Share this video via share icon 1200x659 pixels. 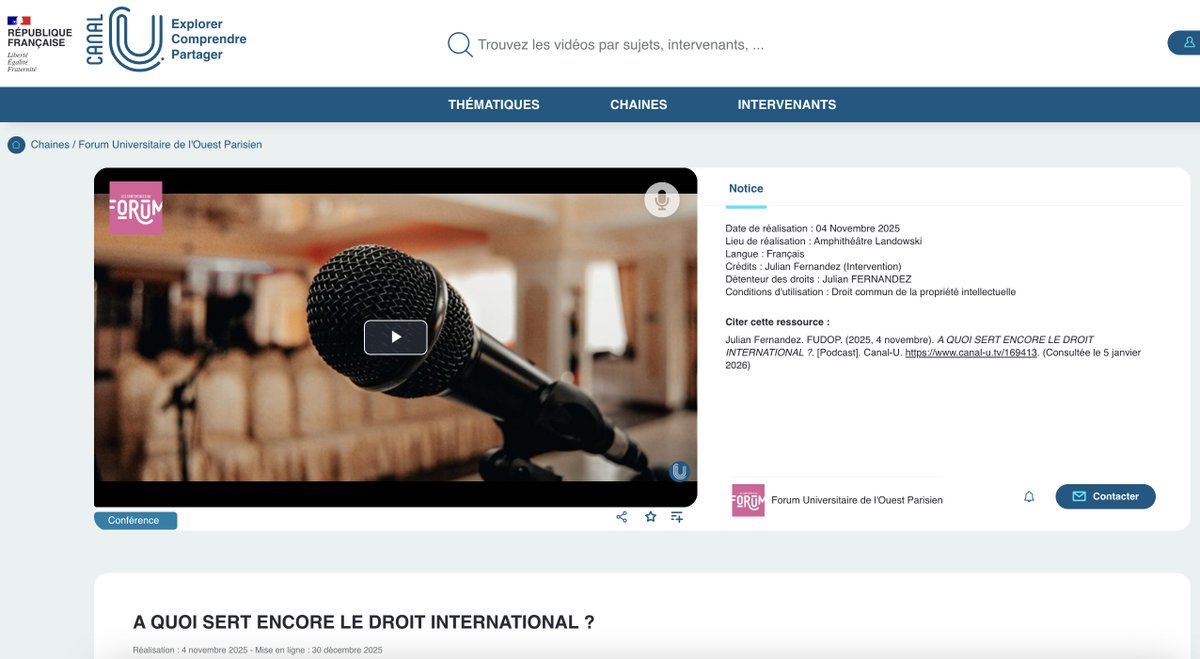622,517
